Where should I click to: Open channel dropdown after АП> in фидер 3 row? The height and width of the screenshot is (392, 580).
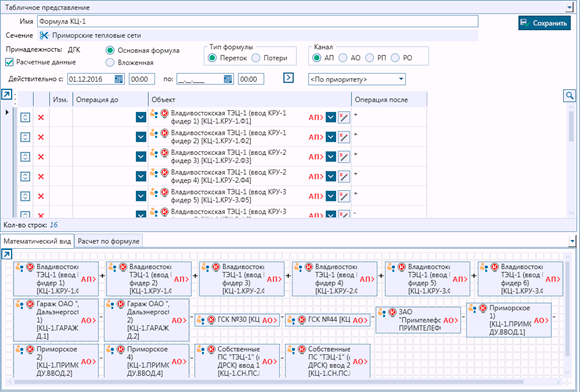(x=331, y=157)
